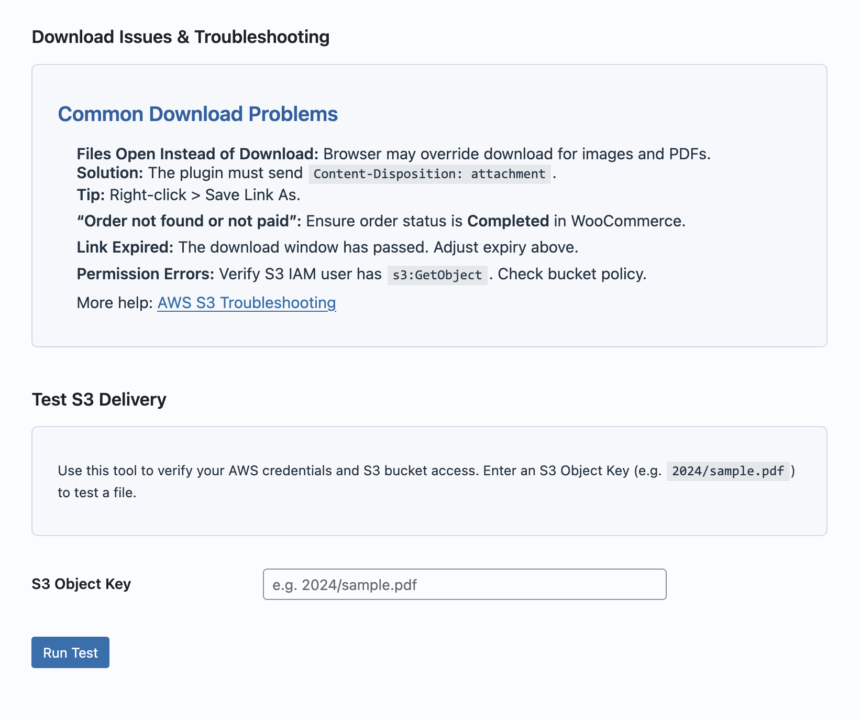Viewport: 860px width, 720px height.
Task: Click the Files Open Instead of Download text
Action: tap(197, 154)
